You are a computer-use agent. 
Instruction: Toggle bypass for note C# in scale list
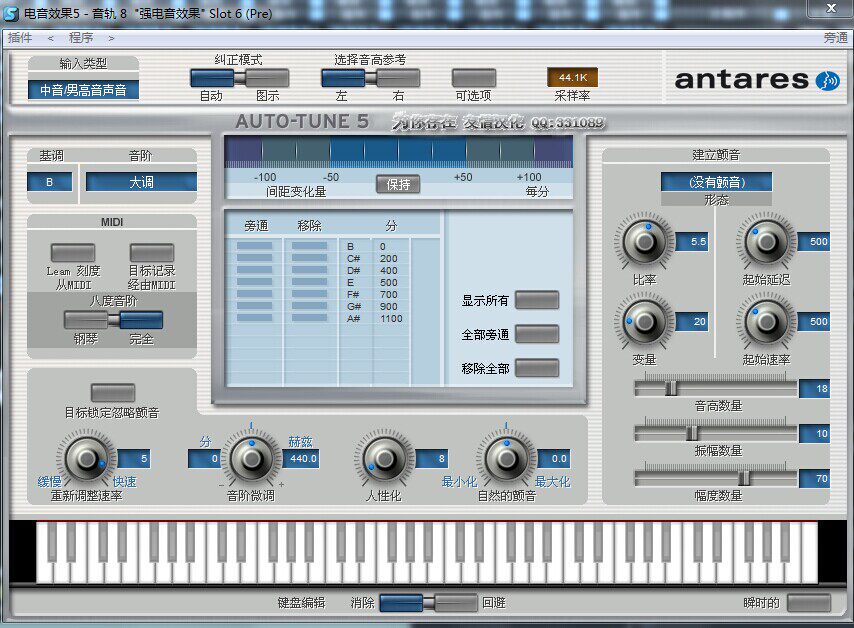(254, 258)
